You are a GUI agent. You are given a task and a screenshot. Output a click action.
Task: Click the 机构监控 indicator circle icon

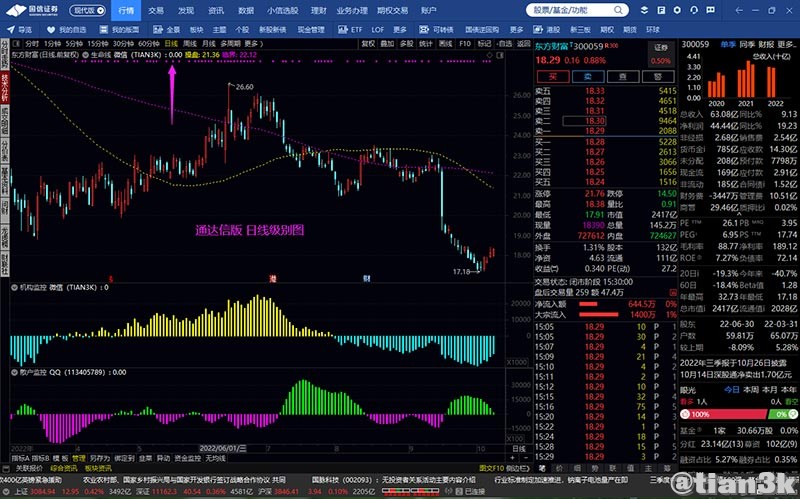15,287
